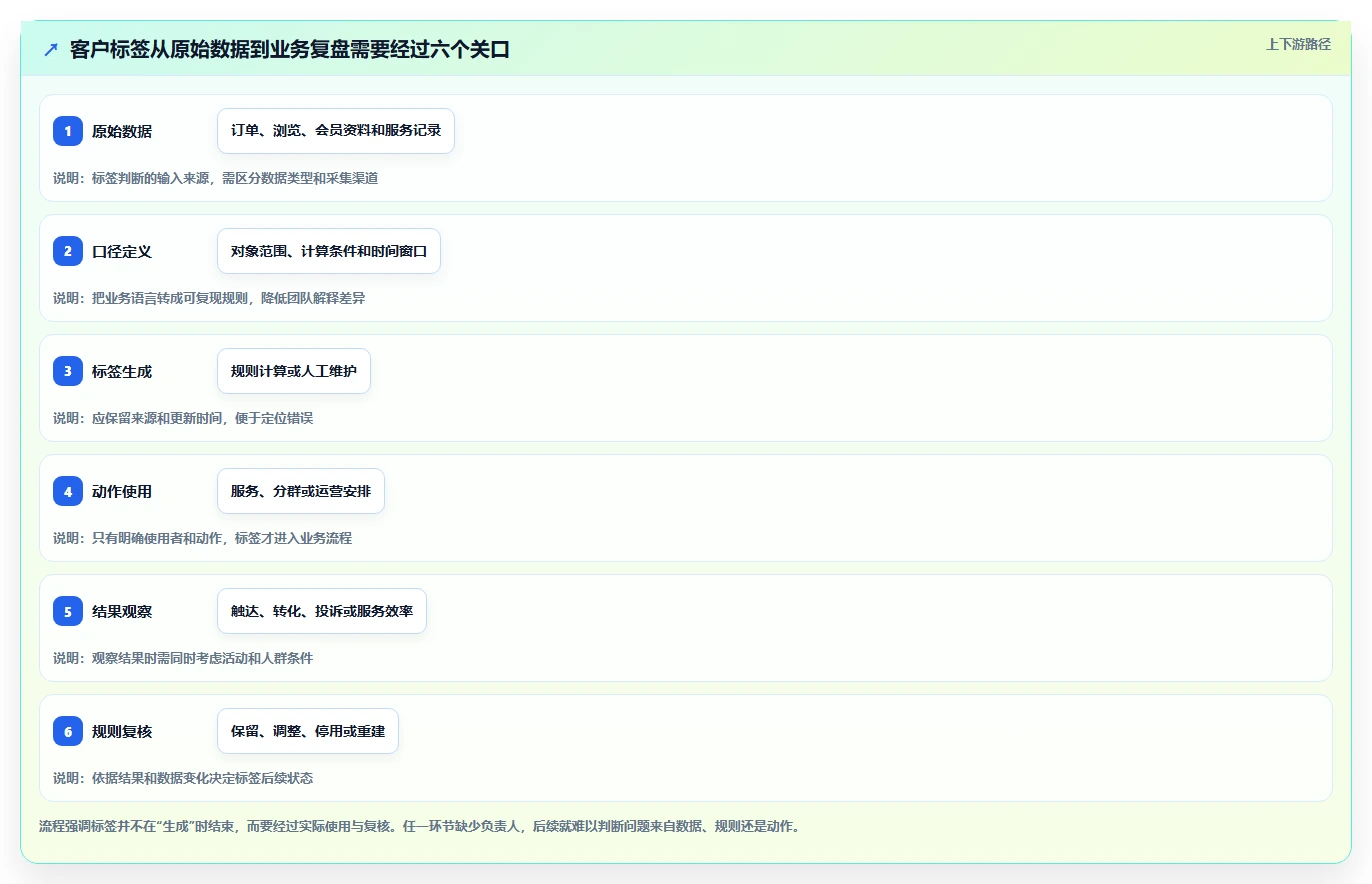Click the 对象范围、计算条件和时间窗口 chip
1372x884 pixels.
329,251
